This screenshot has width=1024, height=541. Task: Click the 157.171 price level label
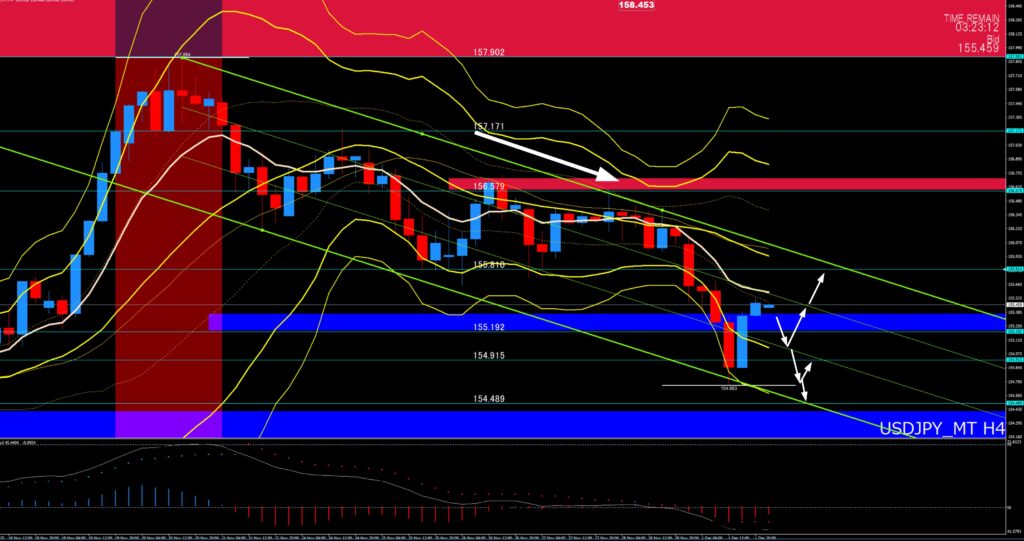coord(488,127)
